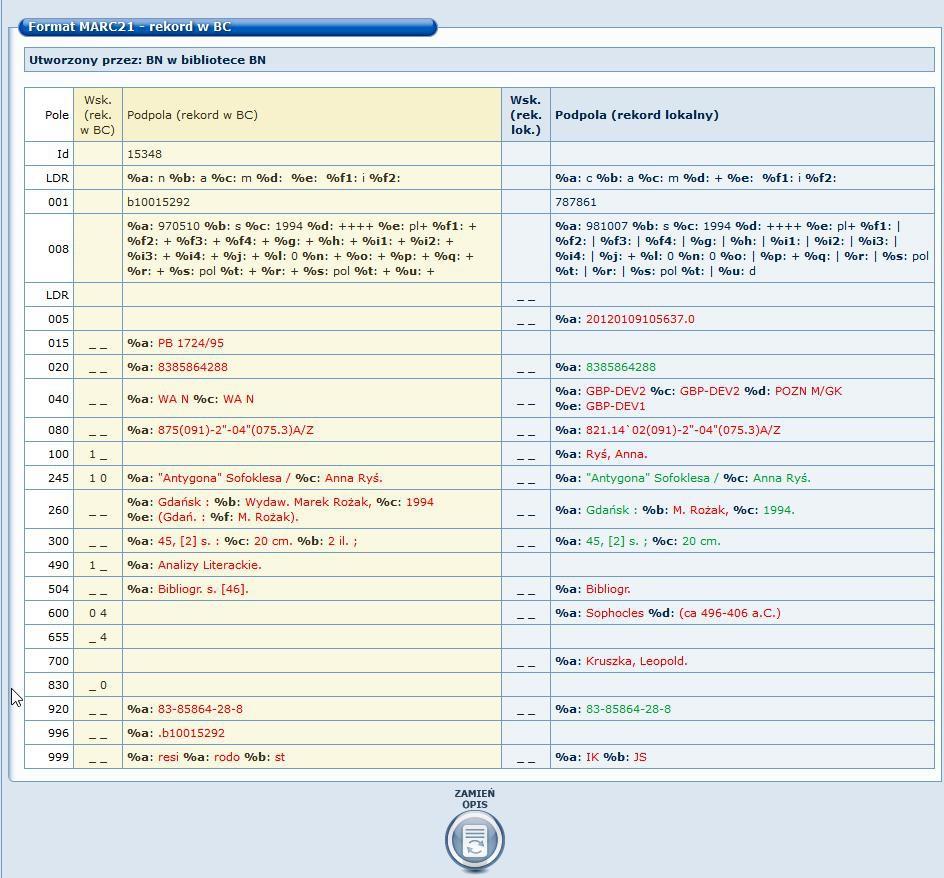Screen dimensions: 944x878
Task: Click green ISBN 8385864288 in local column
Action: (x=621, y=367)
